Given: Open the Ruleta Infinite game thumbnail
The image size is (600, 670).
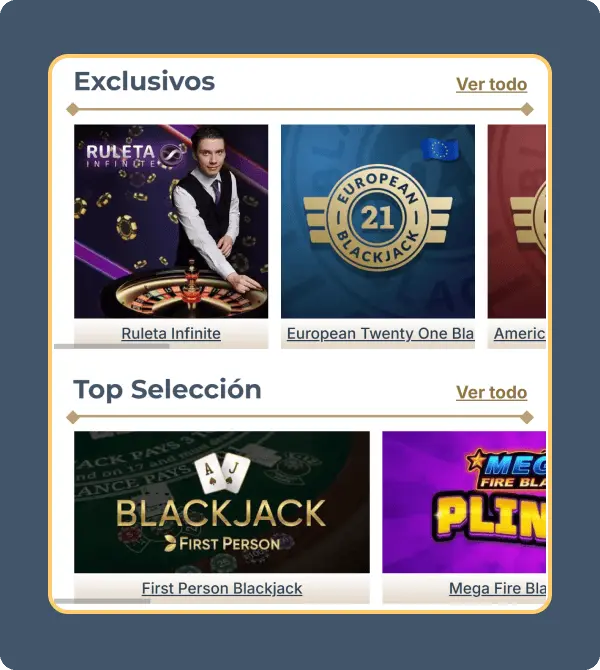Looking at the screenshot, I should [171, 221].
